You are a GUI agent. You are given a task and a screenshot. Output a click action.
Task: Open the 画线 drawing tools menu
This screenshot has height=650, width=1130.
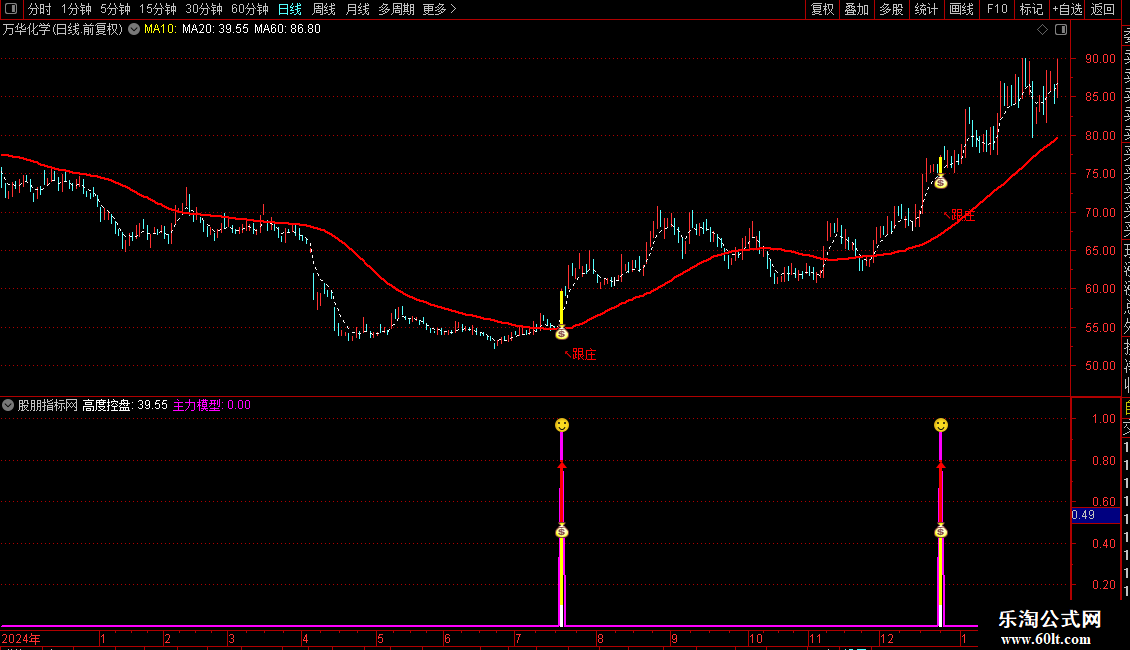tap(961, 9)
